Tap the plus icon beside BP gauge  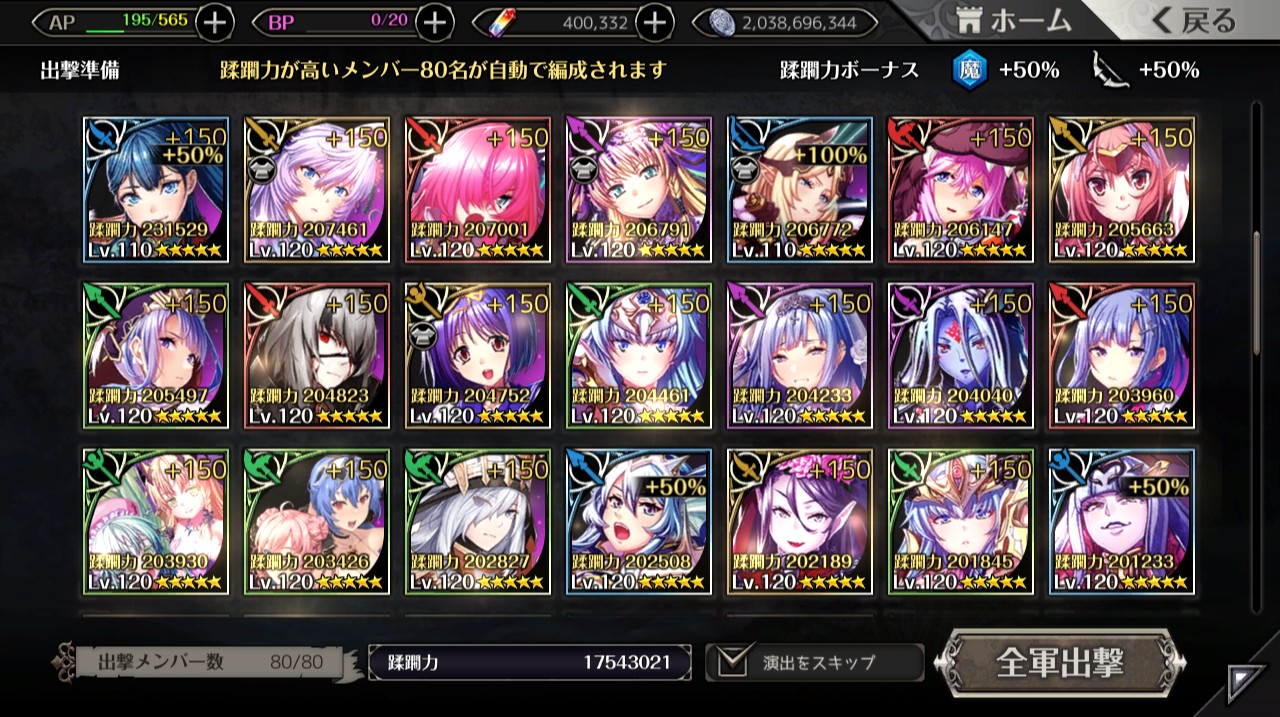pyautogui.click(x=434, y=22)
